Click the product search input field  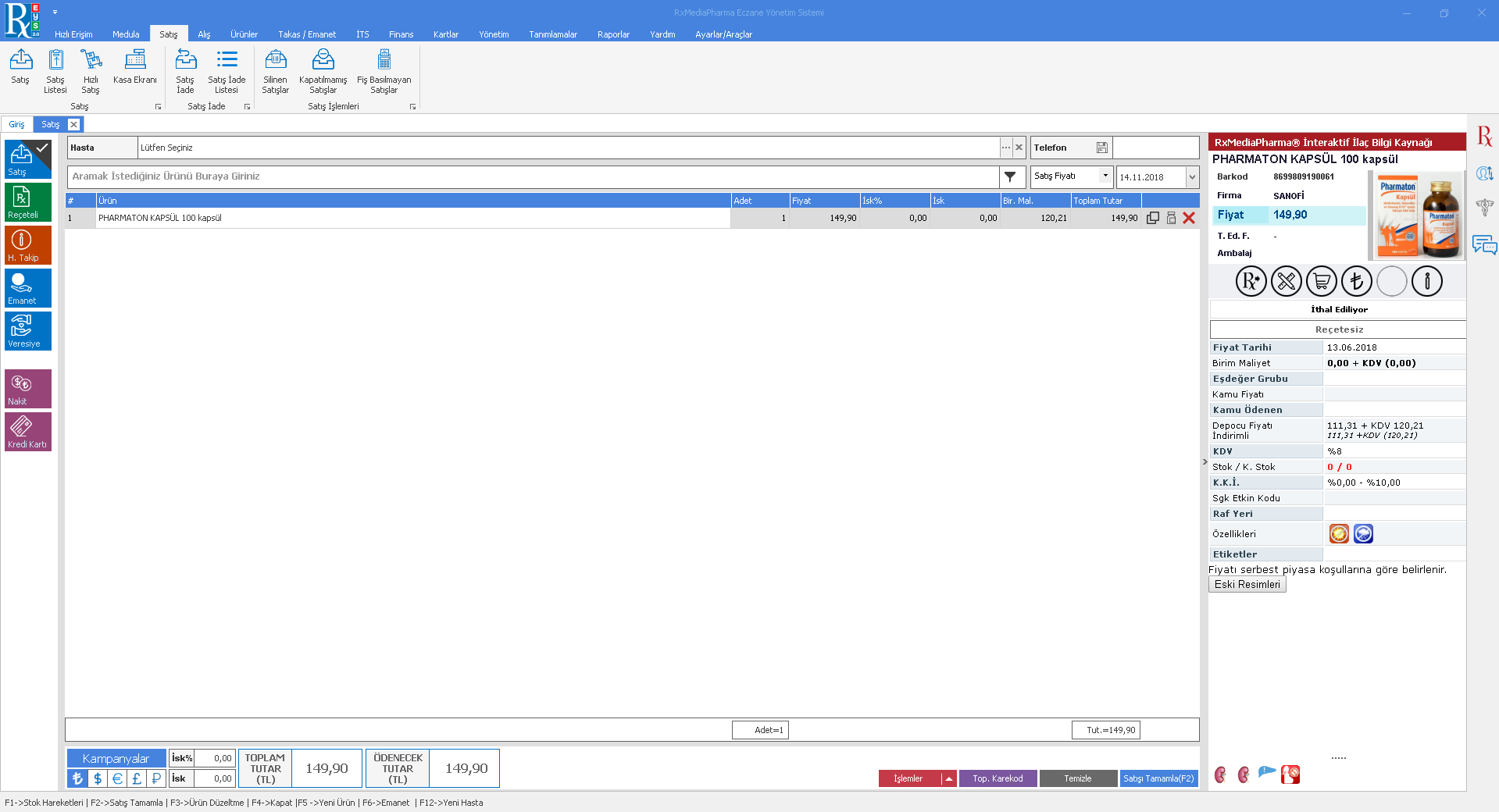533,177
